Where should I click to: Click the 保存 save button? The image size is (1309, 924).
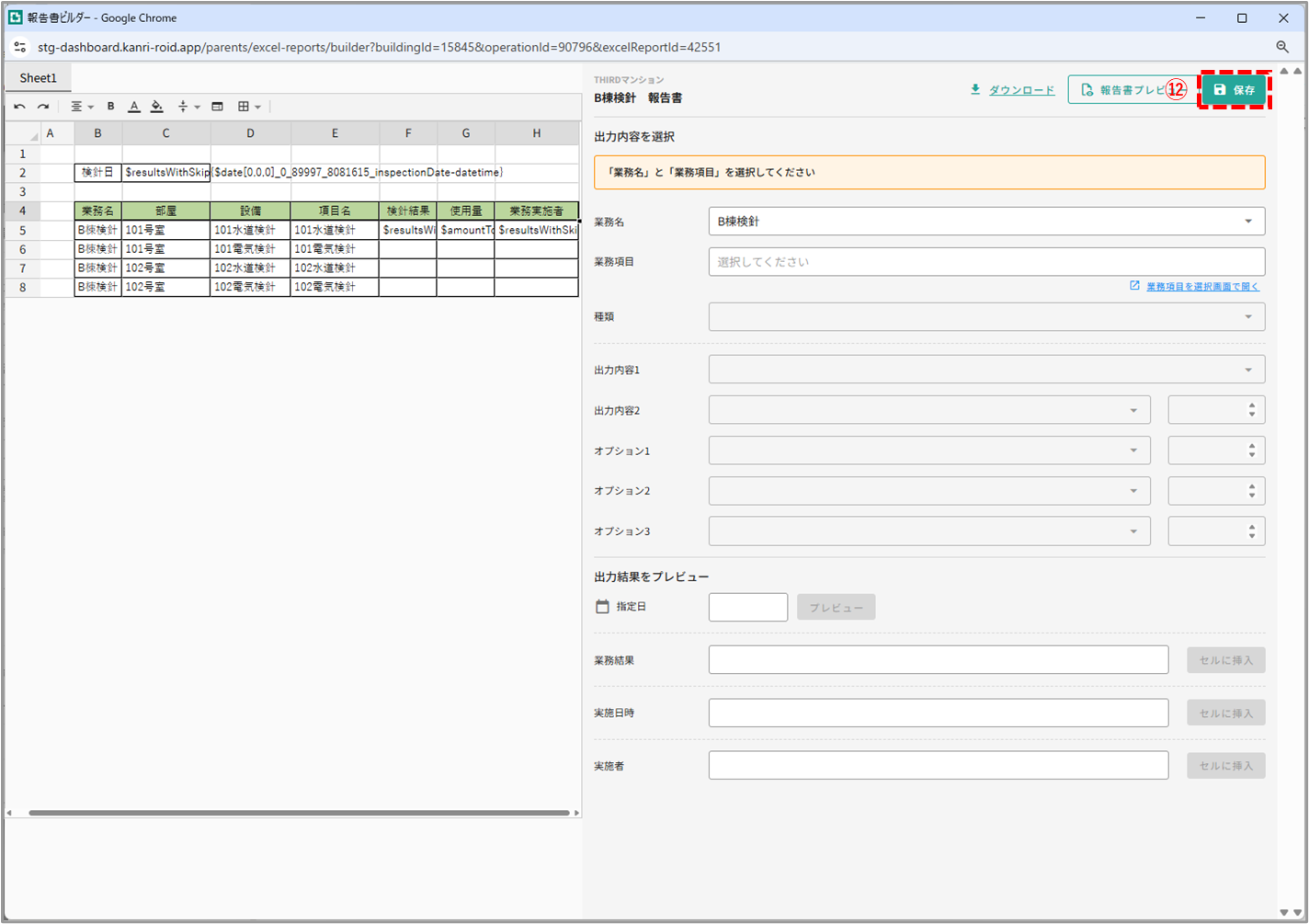[x=1235, y=90]
